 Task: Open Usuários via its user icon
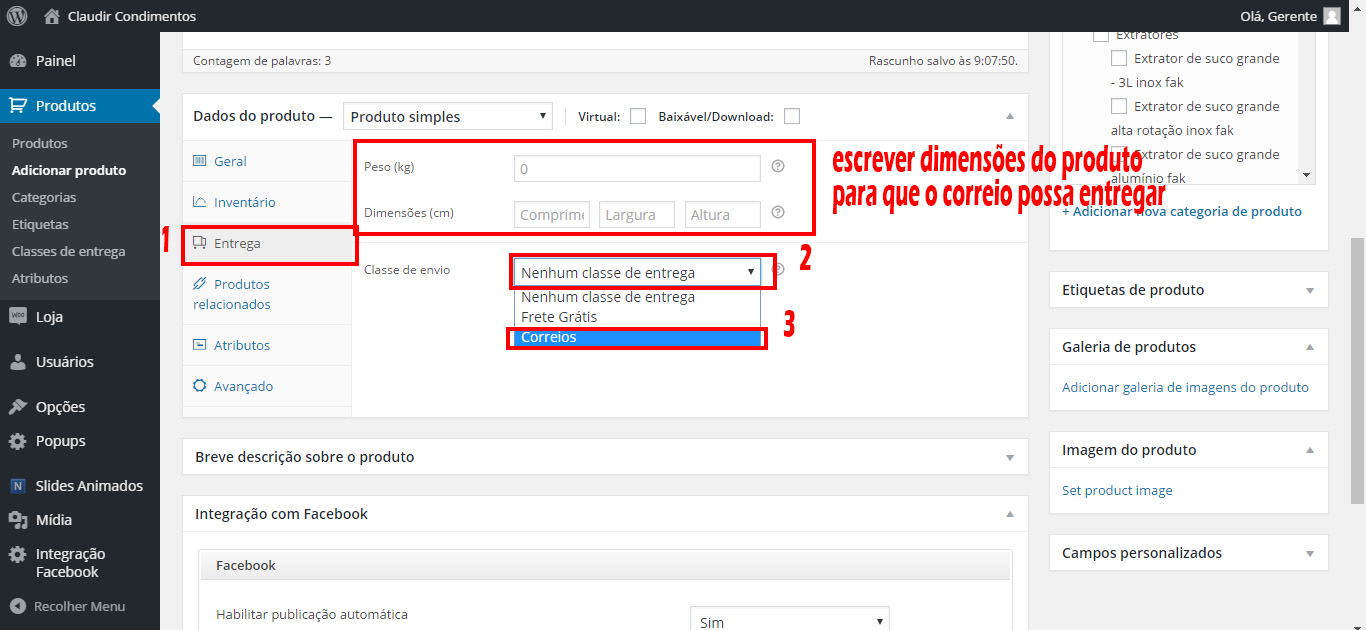[x=18, y=362]
